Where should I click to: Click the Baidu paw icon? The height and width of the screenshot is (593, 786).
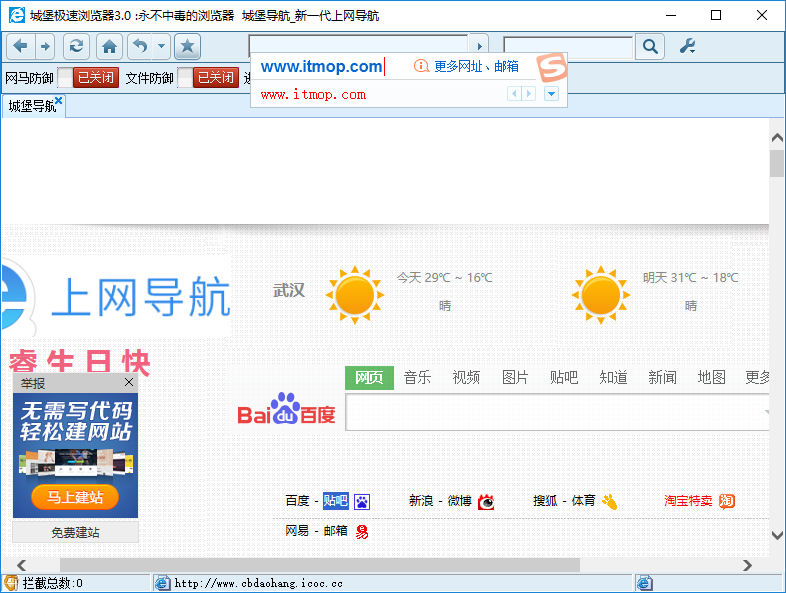click(362, 501)
